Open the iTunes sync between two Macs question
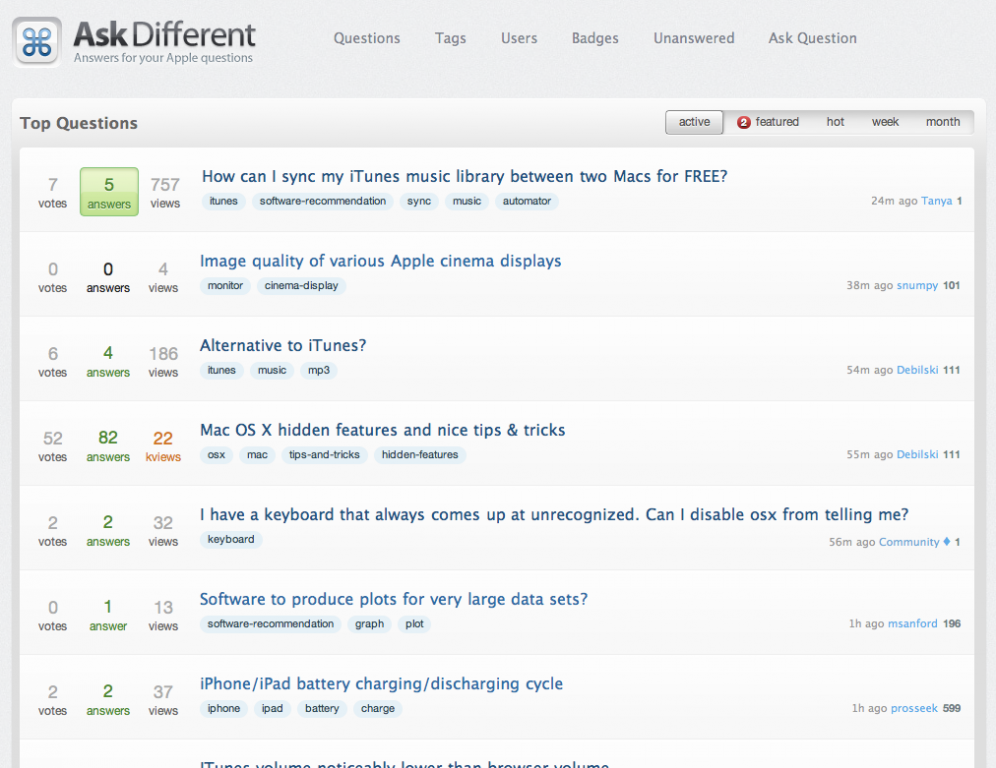The width and height of the screenshot is (996, 768). pyautogui.click(x=464, y=176)
